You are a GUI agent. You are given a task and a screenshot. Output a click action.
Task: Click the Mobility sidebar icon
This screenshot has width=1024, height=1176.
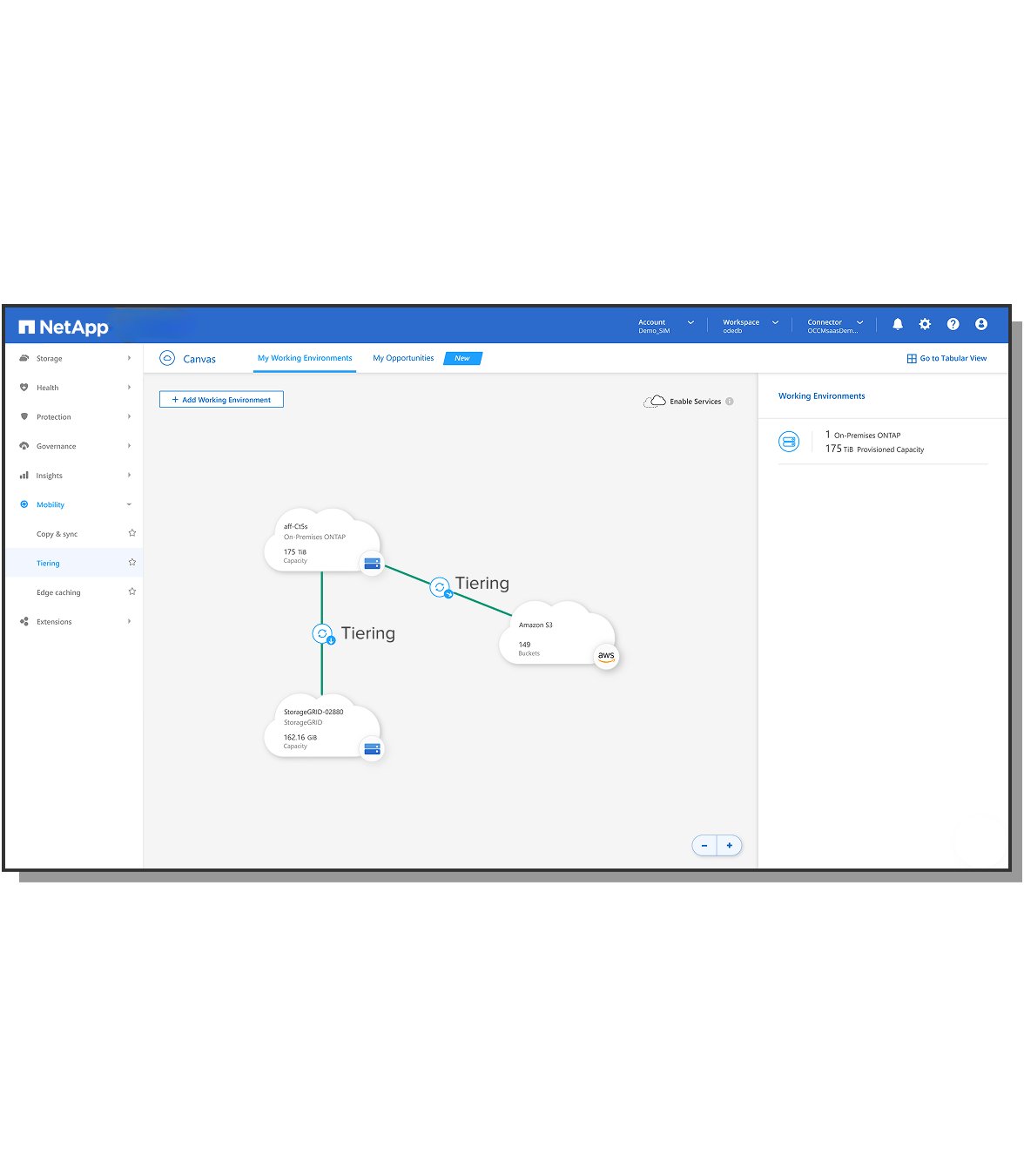tap(24, 504)
